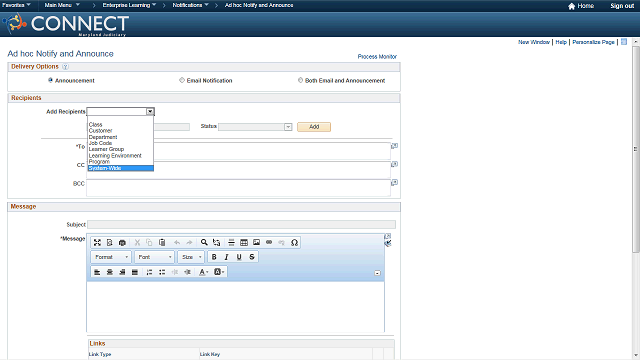Viewport: 640px width, 360px height.
Task: Open Notifications breadcrumb menu
Action: click(x=190, y=5)
